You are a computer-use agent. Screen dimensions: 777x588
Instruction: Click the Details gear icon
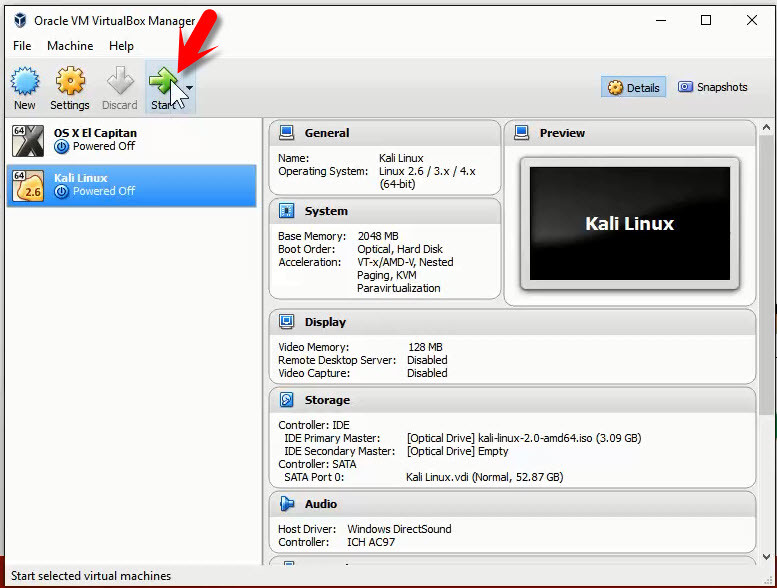coord(615,88)
